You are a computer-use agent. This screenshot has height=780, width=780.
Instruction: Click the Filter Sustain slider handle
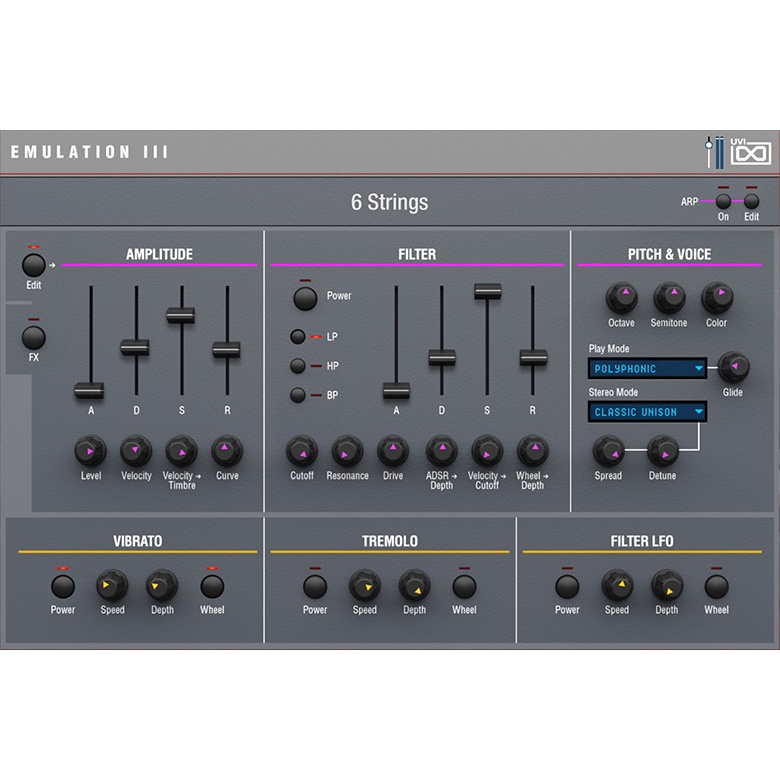488,291
